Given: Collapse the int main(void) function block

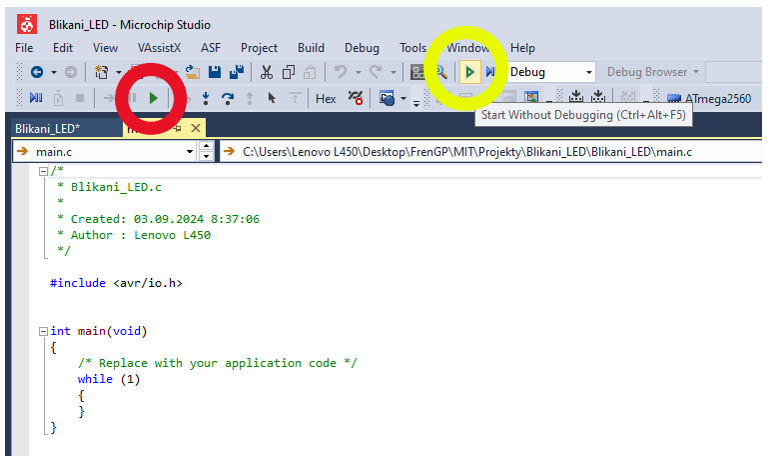Looking at the screenshot, I should (44, 331).
